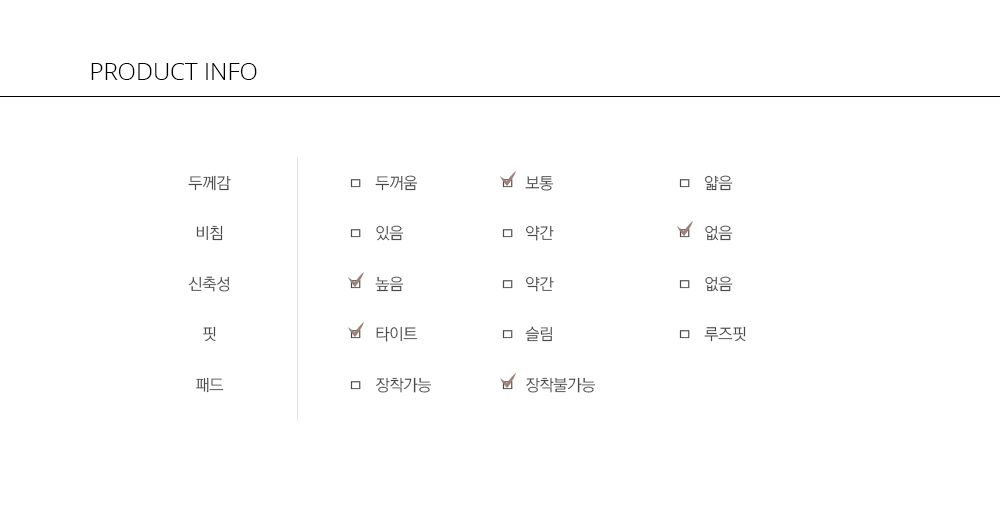This screenshot has width=1000, height=506.
Task: Click the 패드 row label
Action: (x=209, y=385)
